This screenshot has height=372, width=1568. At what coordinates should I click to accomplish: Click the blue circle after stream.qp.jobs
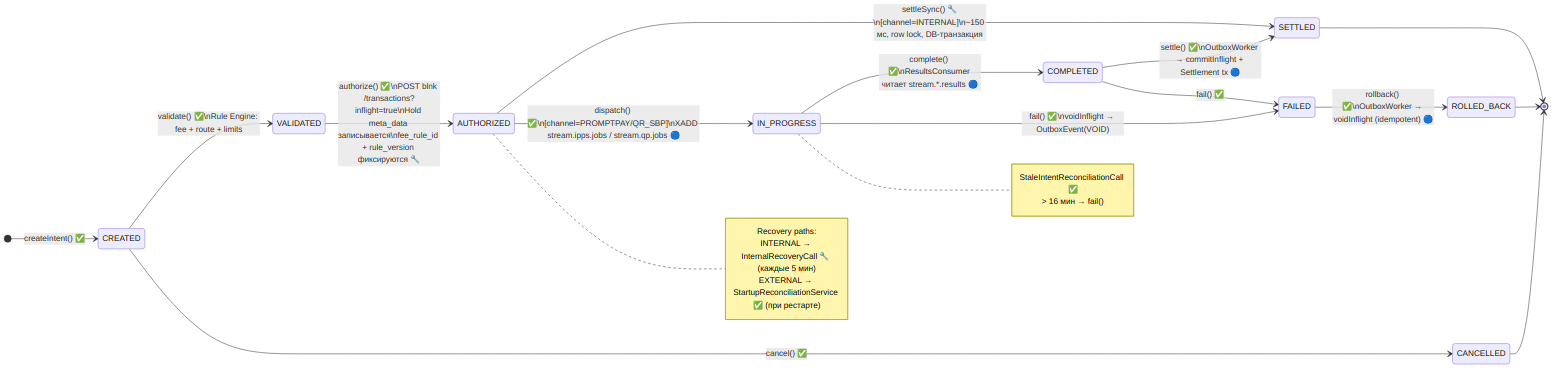(675, 135)
